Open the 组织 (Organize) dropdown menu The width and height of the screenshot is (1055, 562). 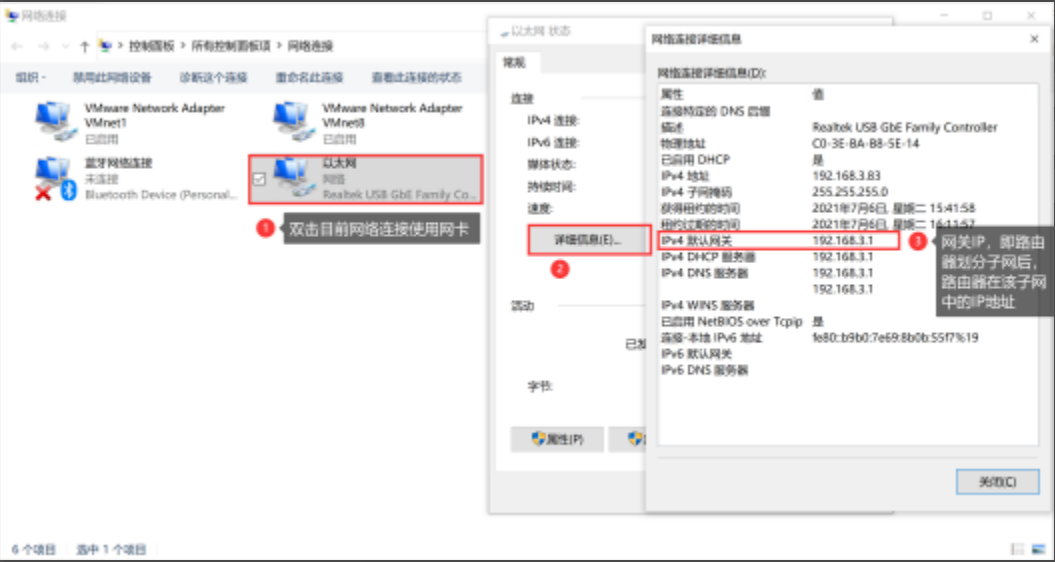[30, 77]
